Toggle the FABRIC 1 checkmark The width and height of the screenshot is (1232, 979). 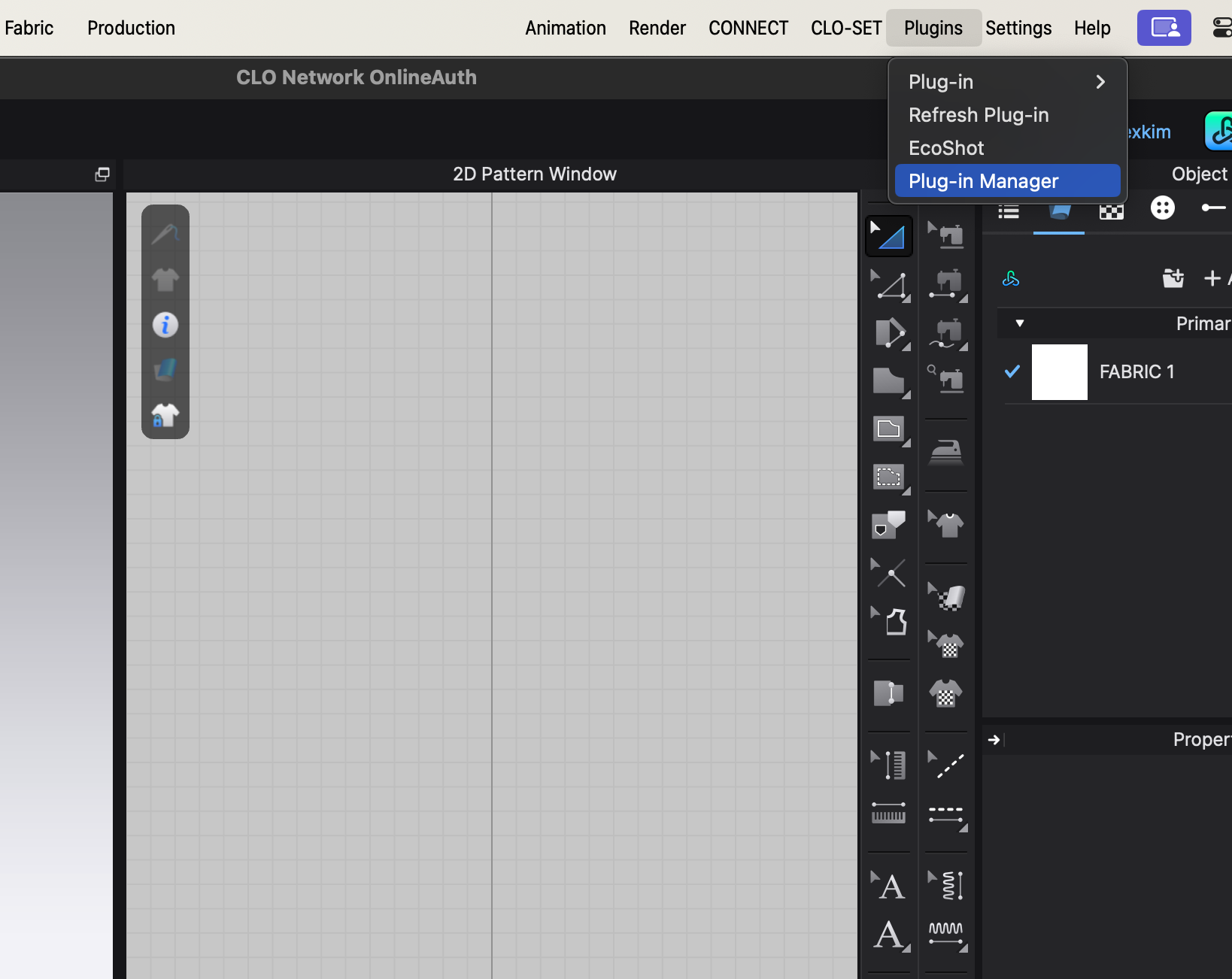1012,371
